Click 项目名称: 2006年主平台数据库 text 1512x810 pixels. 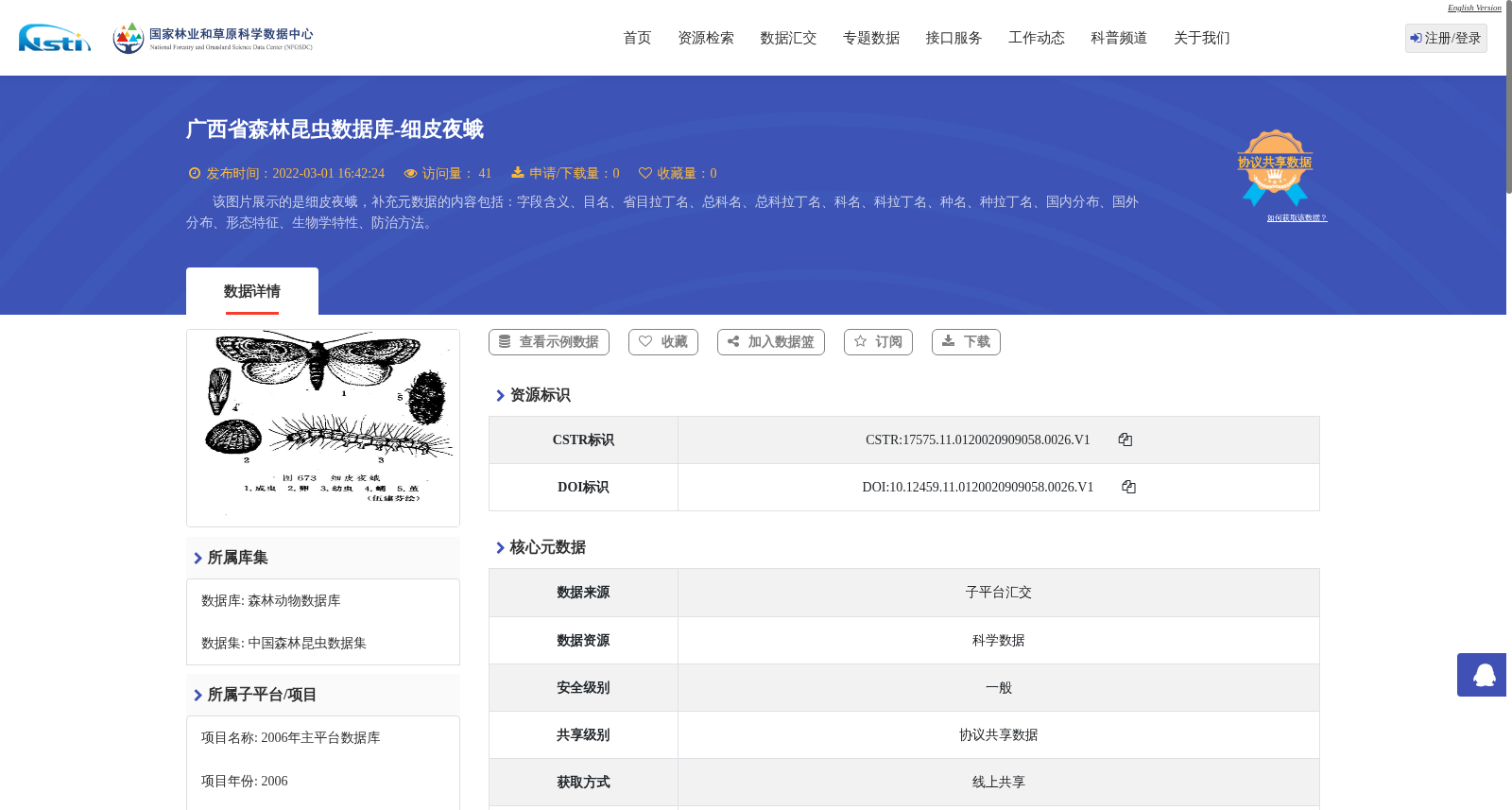coord(291,738)
